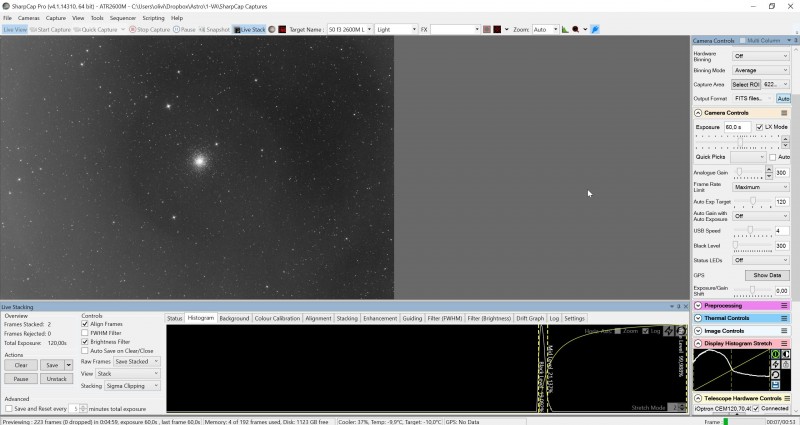This screenshot has height=425, width=800.
Task: Open the Scripting menu
Action: coord(153,18)
